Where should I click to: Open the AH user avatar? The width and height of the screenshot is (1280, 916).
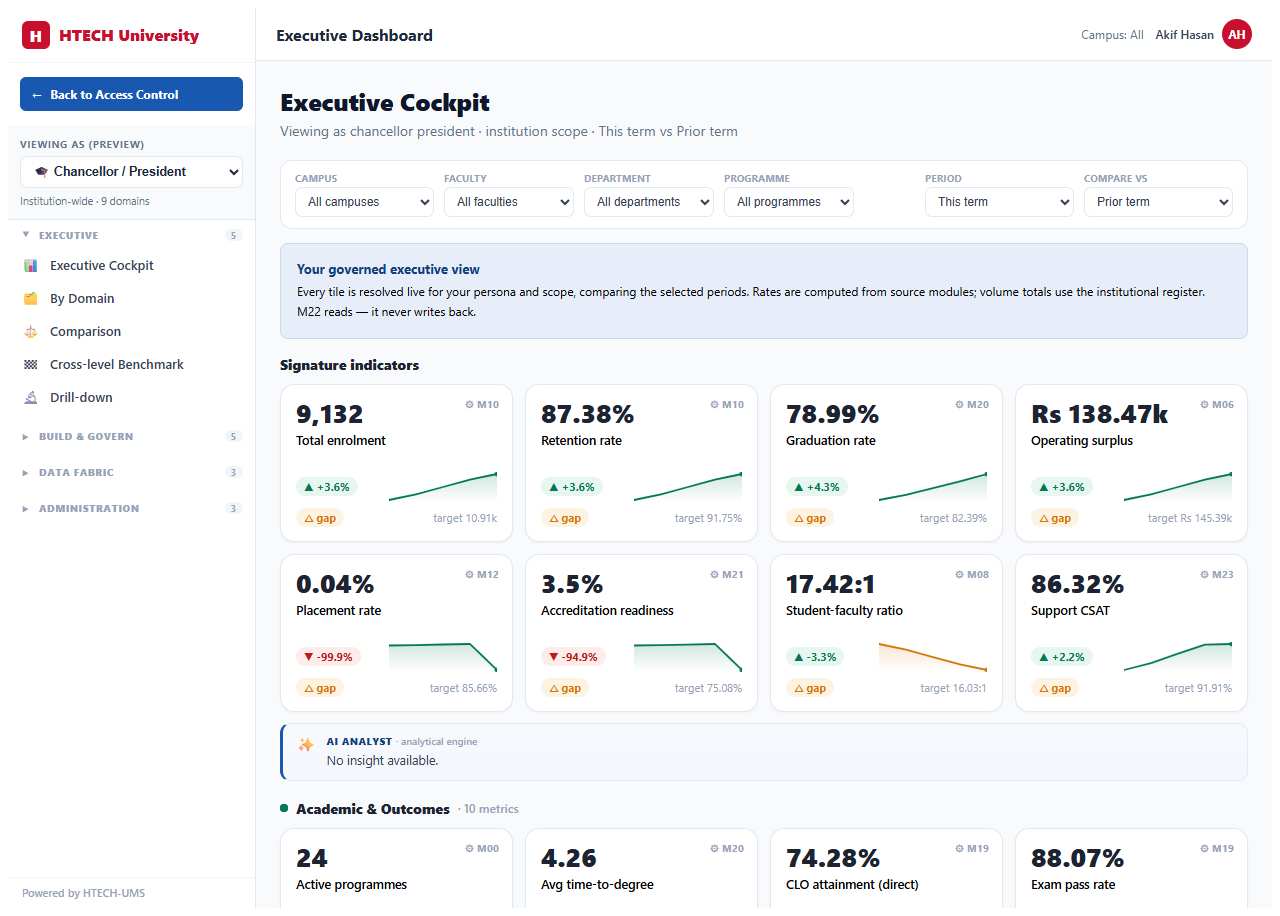pyautogui.click(x=1237, y=35)
